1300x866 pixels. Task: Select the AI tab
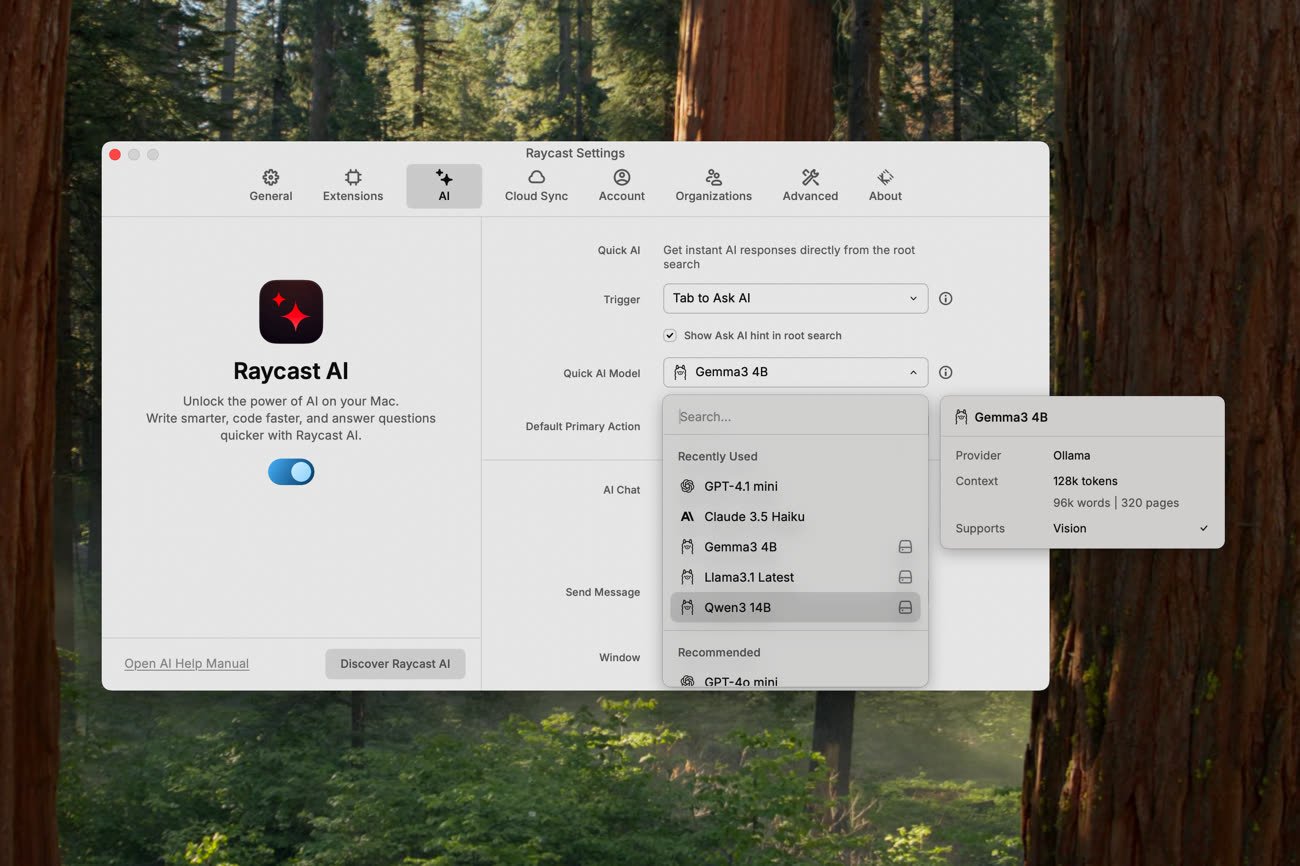coord(444,186)
